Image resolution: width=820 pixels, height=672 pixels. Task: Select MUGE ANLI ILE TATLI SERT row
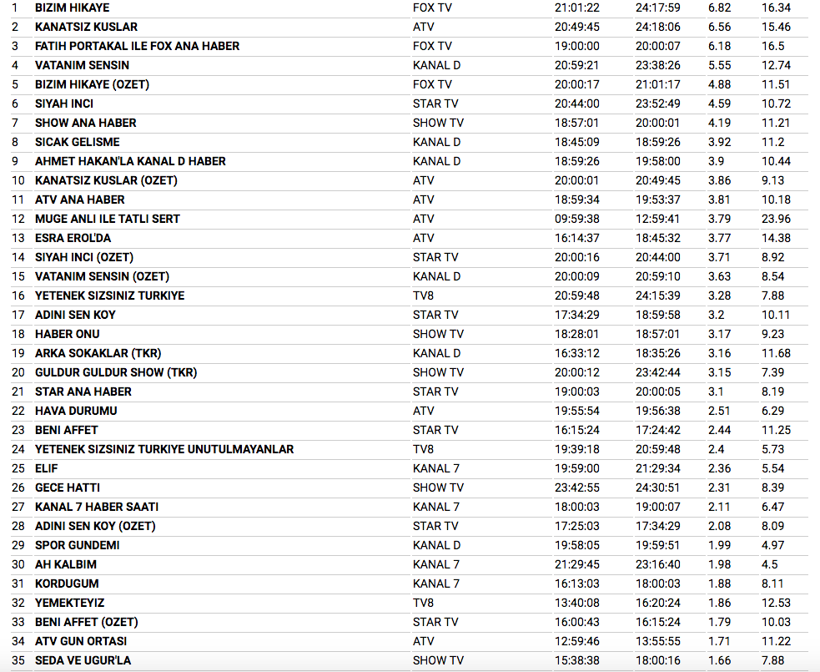[x=107, y=219]
